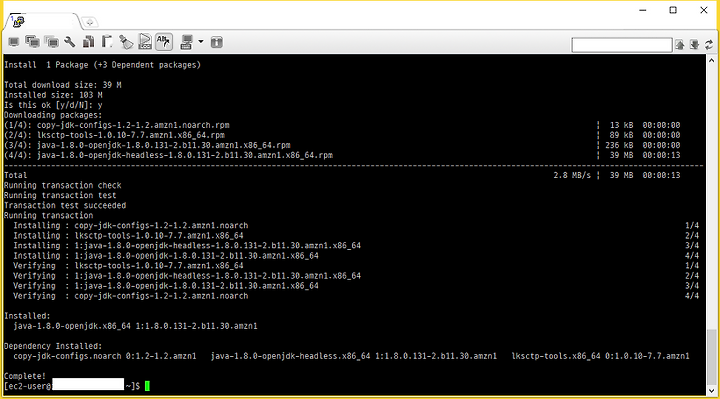Image resolution: width=720 pixels, height=399 pixels.
Task: Click the computer keyboard toolbar icon
Action: point(186,42)
